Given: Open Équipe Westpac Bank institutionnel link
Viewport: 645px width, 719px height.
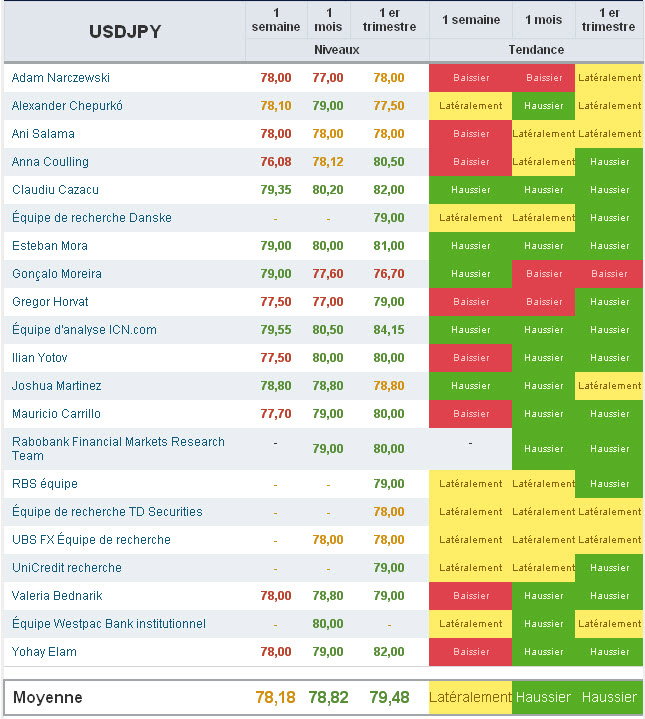Looking at the screenshot, I should click(x=109, y=623).
